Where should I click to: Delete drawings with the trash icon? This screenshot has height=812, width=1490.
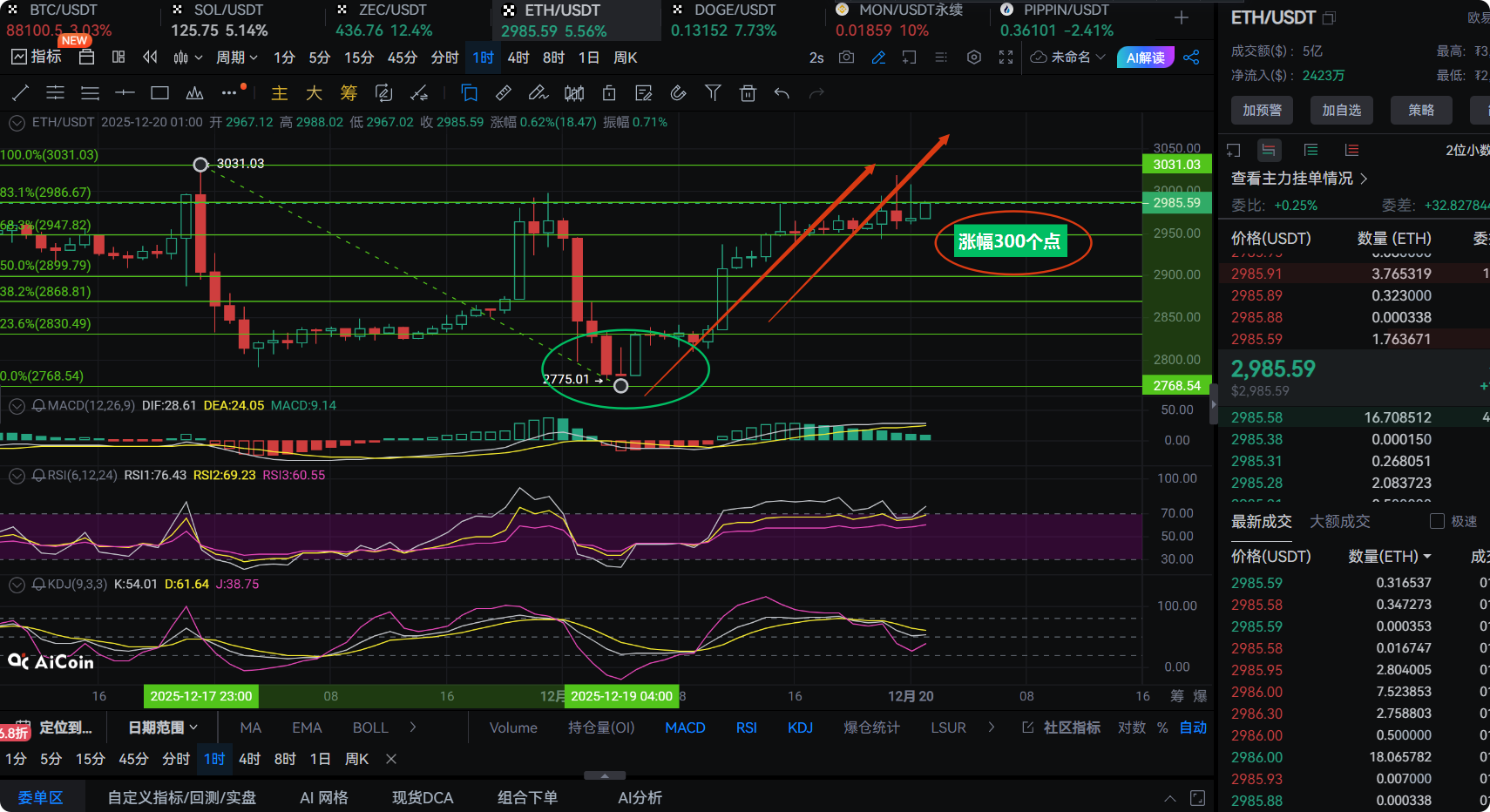coord(748,93)
